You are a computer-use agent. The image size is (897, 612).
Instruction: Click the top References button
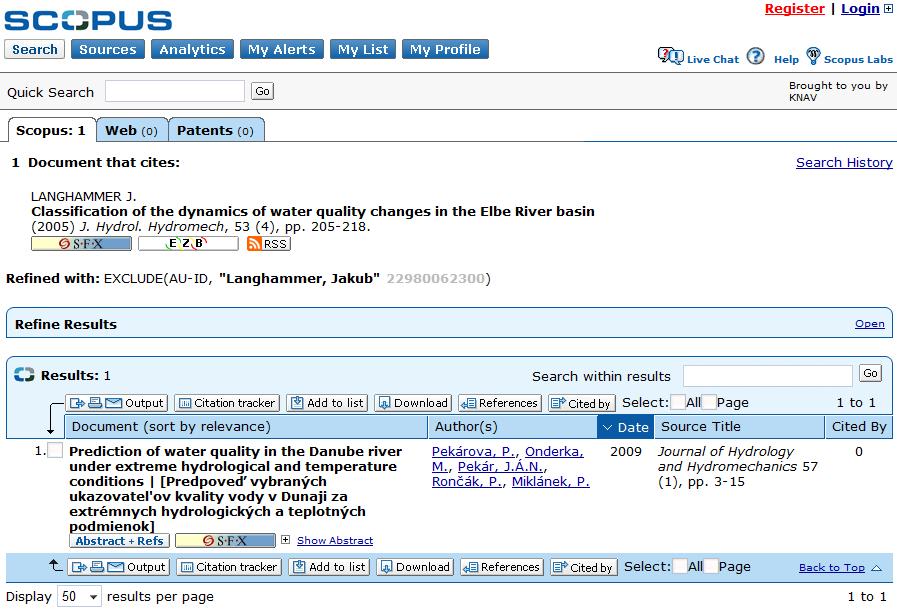point(500,403)
